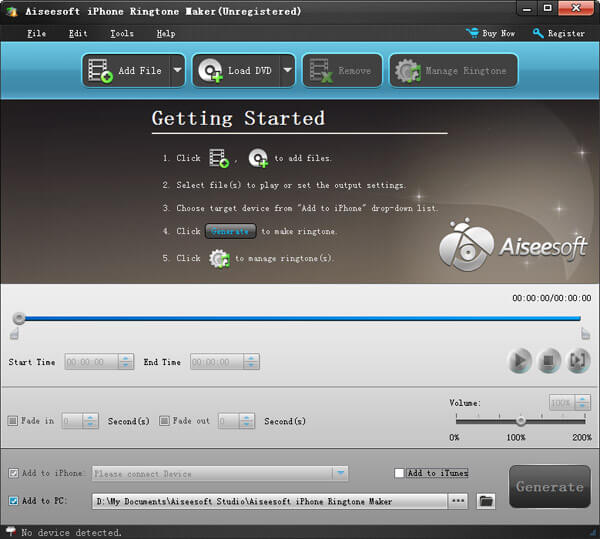Click the playback progress slider knob
This screenshot has height=539, width=600.
tap(19, 318)
